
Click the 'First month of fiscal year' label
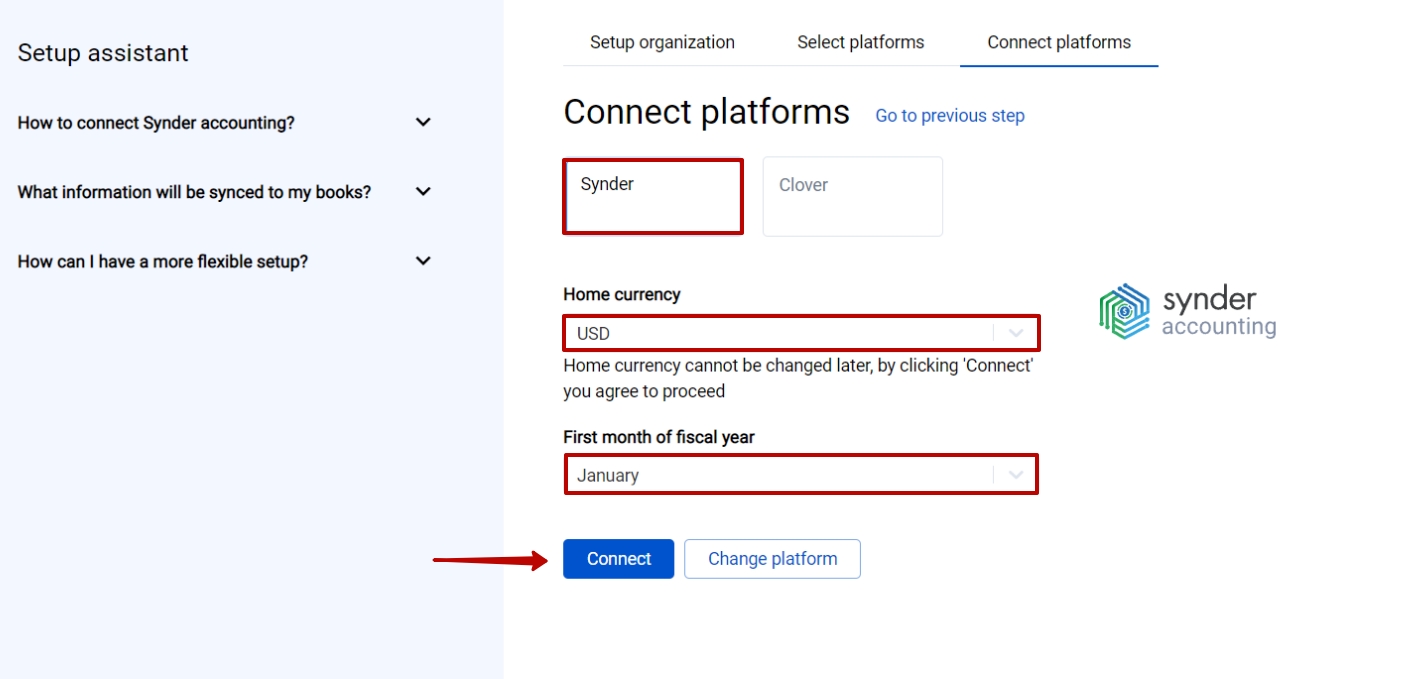click(659, 437)
